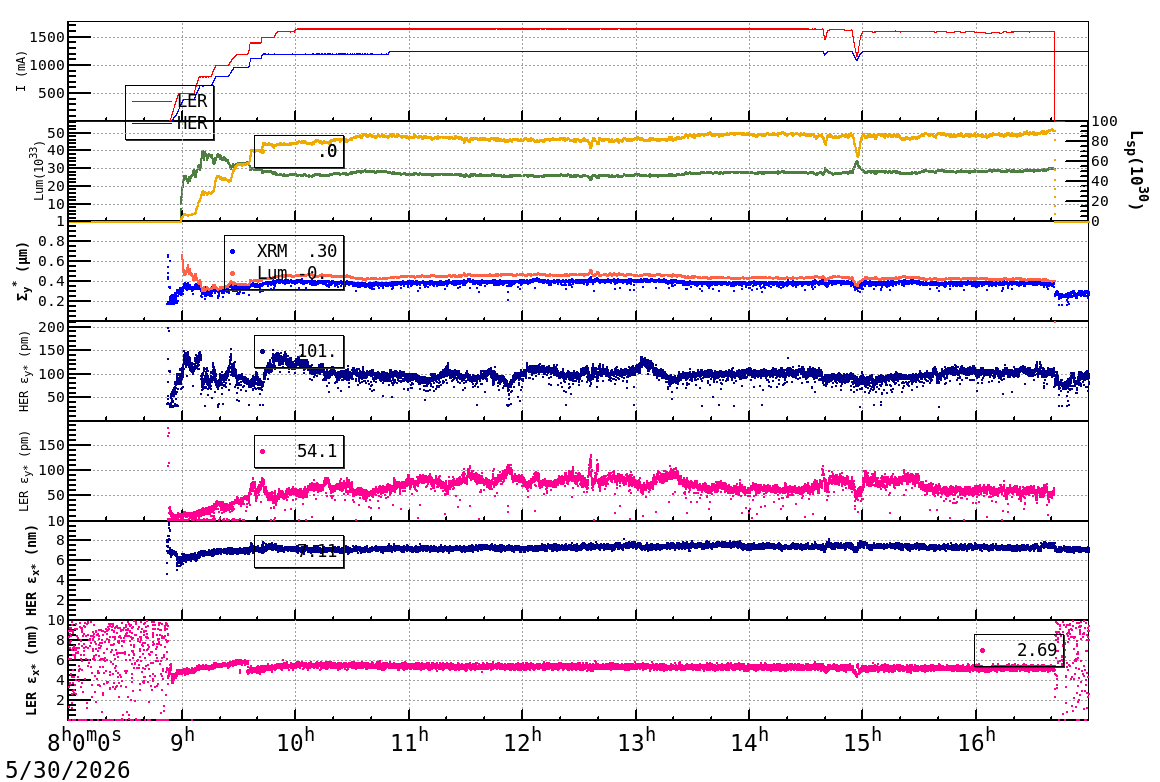Click the blue dot marker beside XRM
The width and height of the screenshot is (1160, 782).
pyautogui.click(x=232, y=252)
